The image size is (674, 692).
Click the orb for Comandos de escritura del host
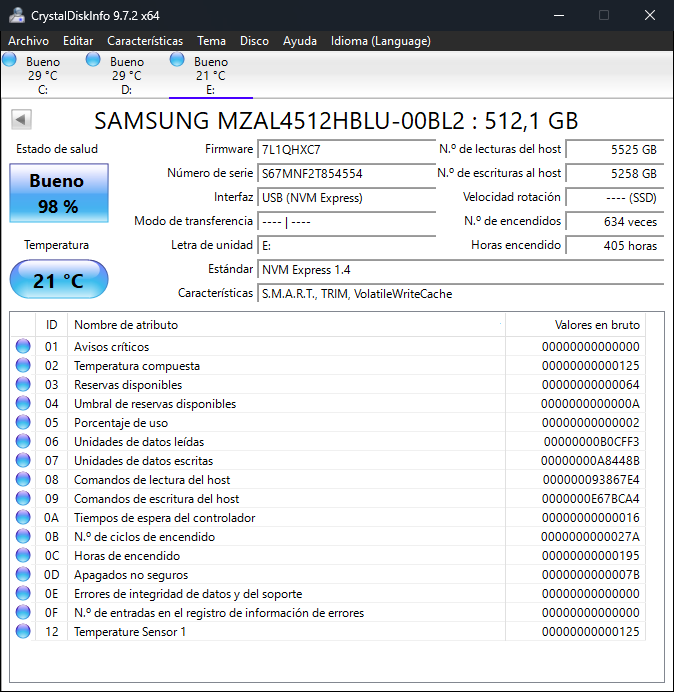[23, 498]
